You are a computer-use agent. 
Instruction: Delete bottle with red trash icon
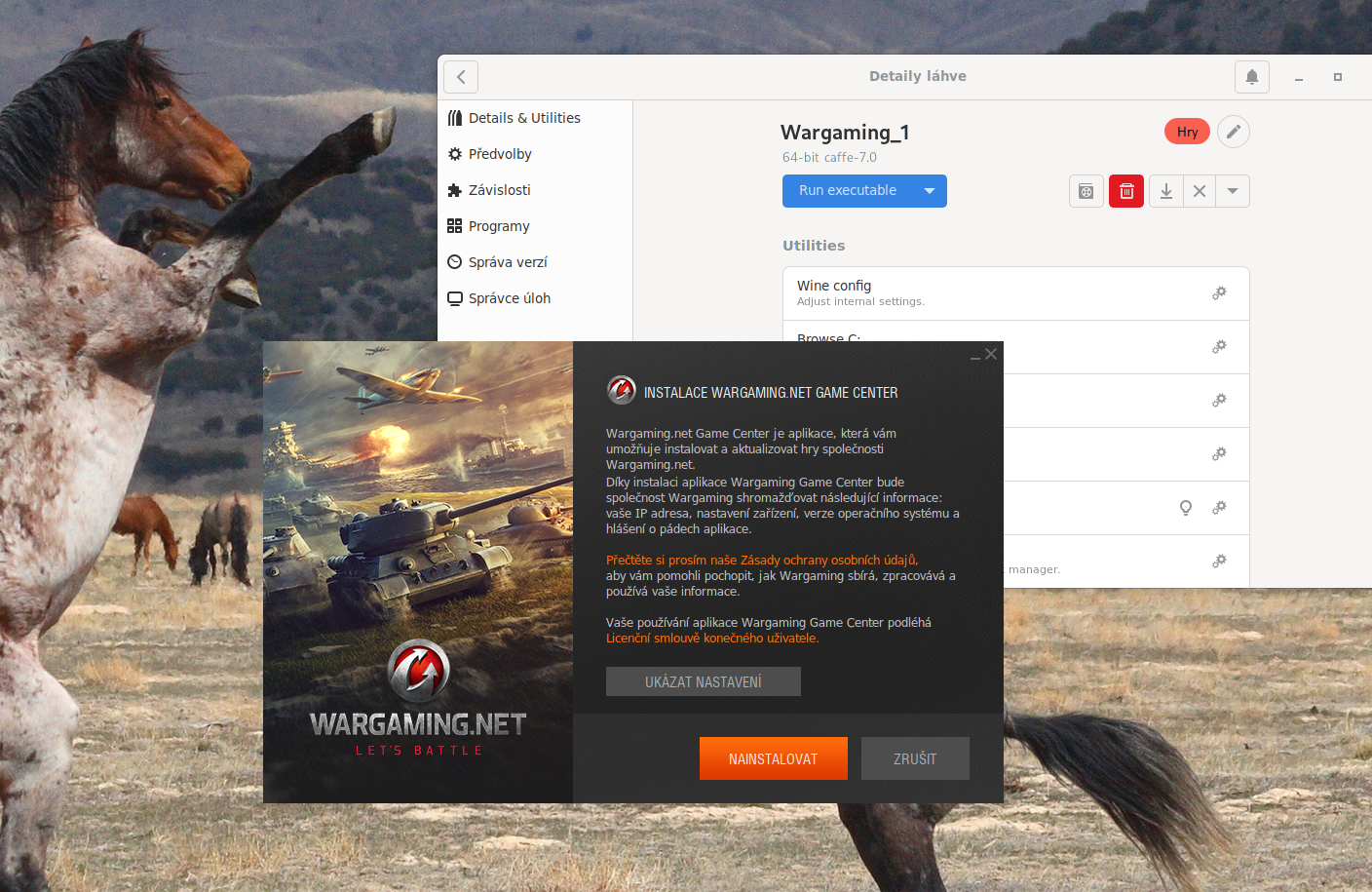(x=1126, y=191)
